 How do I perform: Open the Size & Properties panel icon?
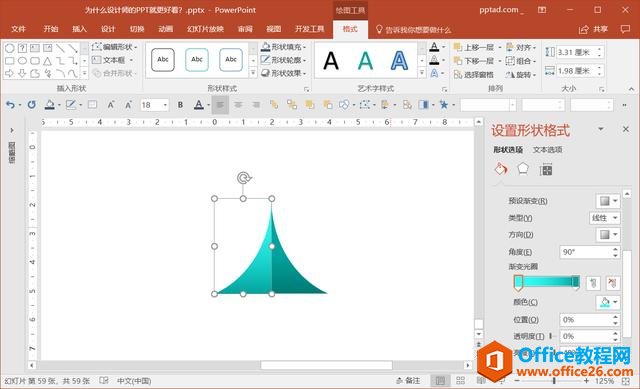point(546,169)
